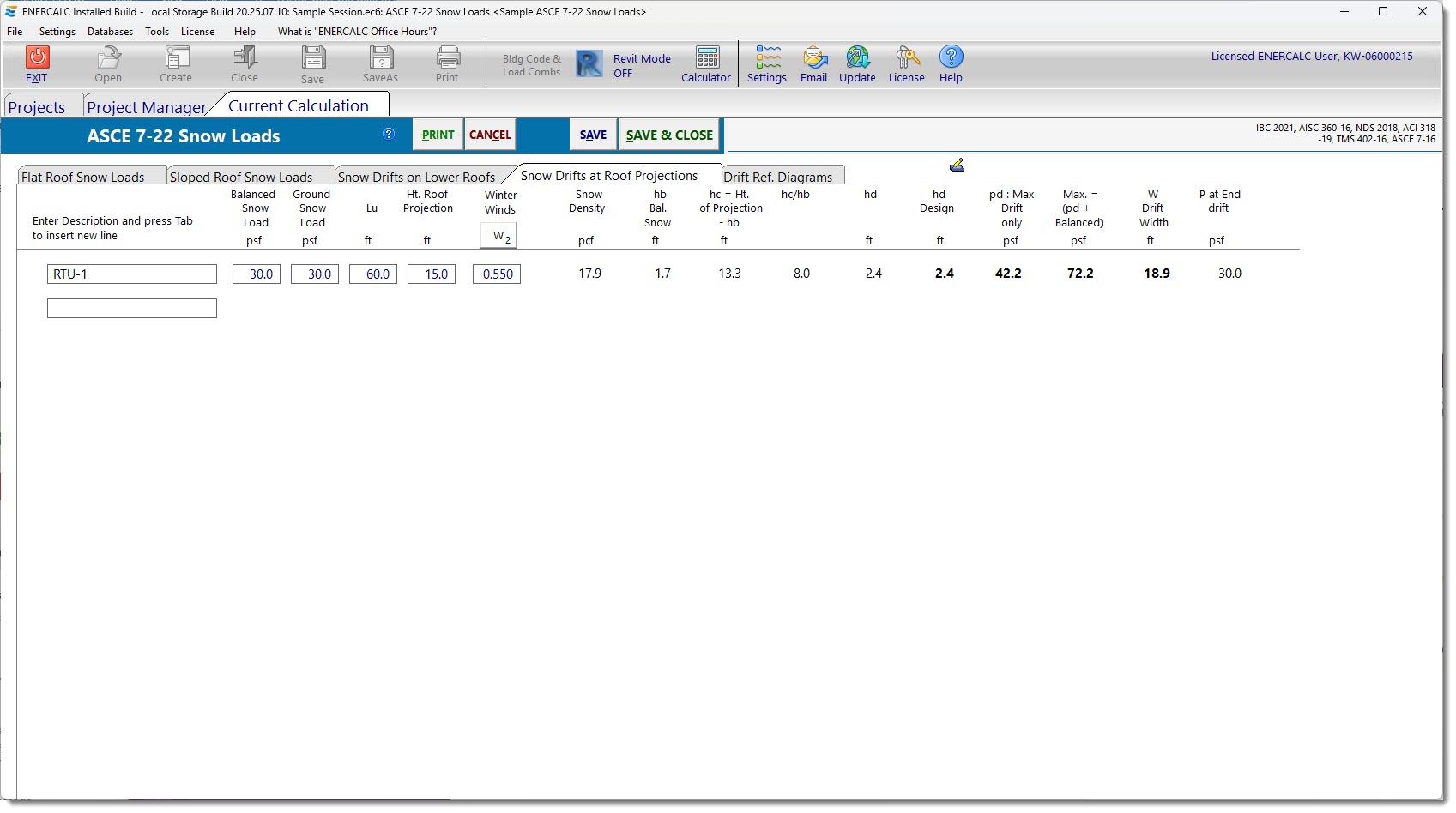Maximize the ENERCALC window
The width and height of the screenshot is (1456, 813).
click(x=1383, y=12)
